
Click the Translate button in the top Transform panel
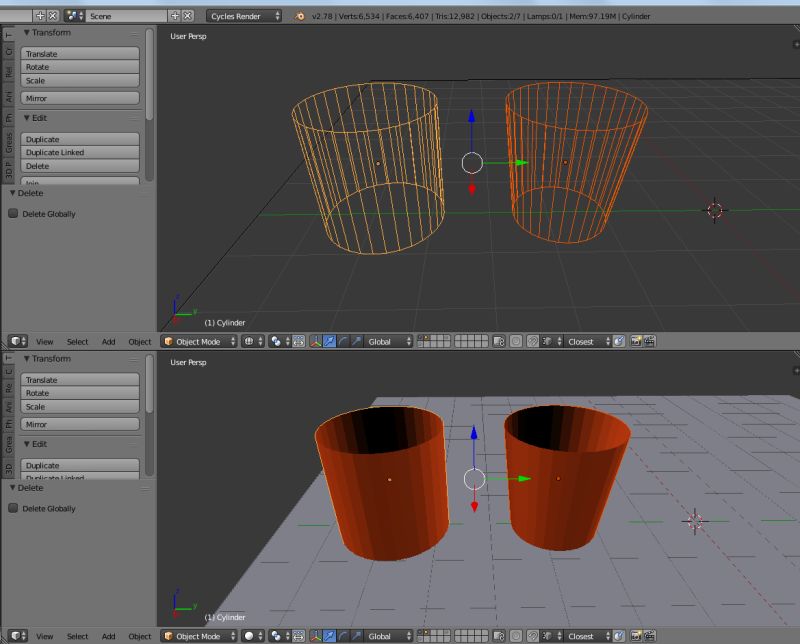79,54
